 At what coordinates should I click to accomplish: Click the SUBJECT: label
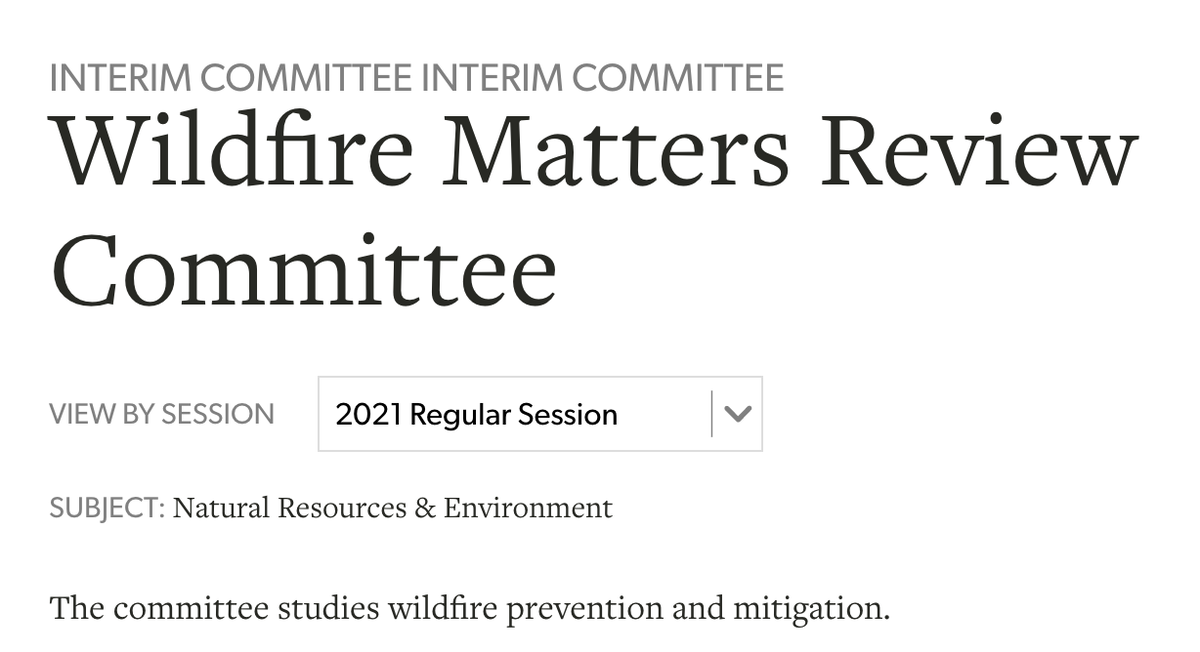107,508
